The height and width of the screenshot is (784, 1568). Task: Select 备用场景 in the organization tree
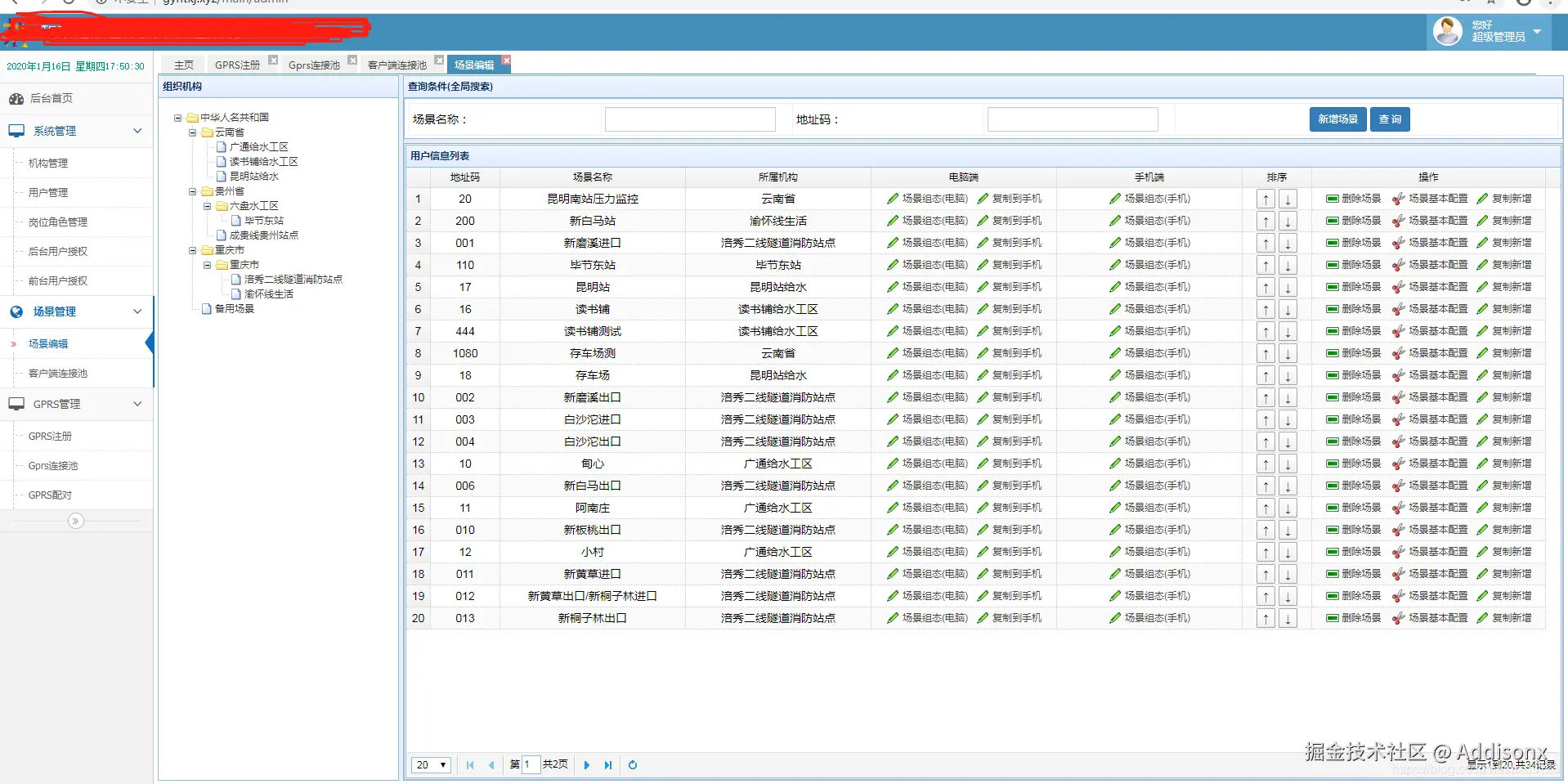235,309
